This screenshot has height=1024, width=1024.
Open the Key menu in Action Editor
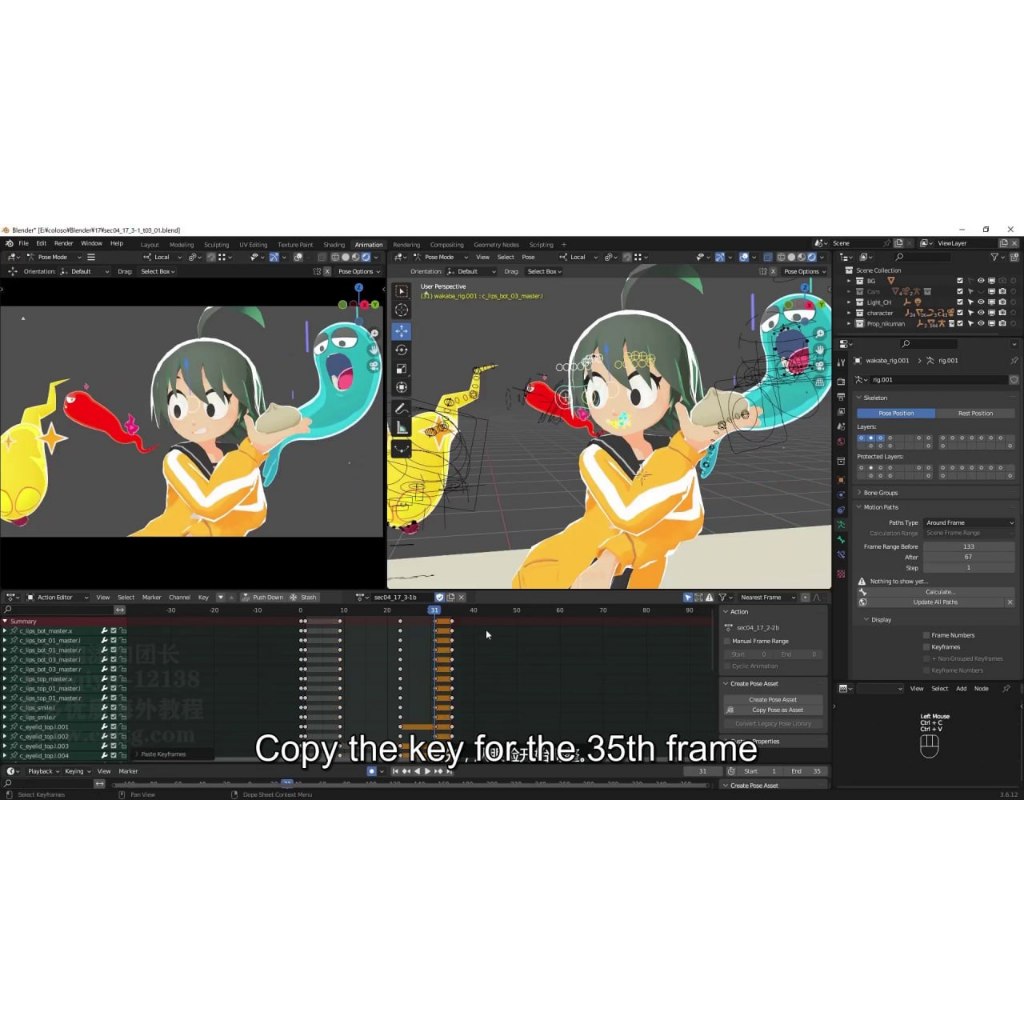click(x=203, y=598)
